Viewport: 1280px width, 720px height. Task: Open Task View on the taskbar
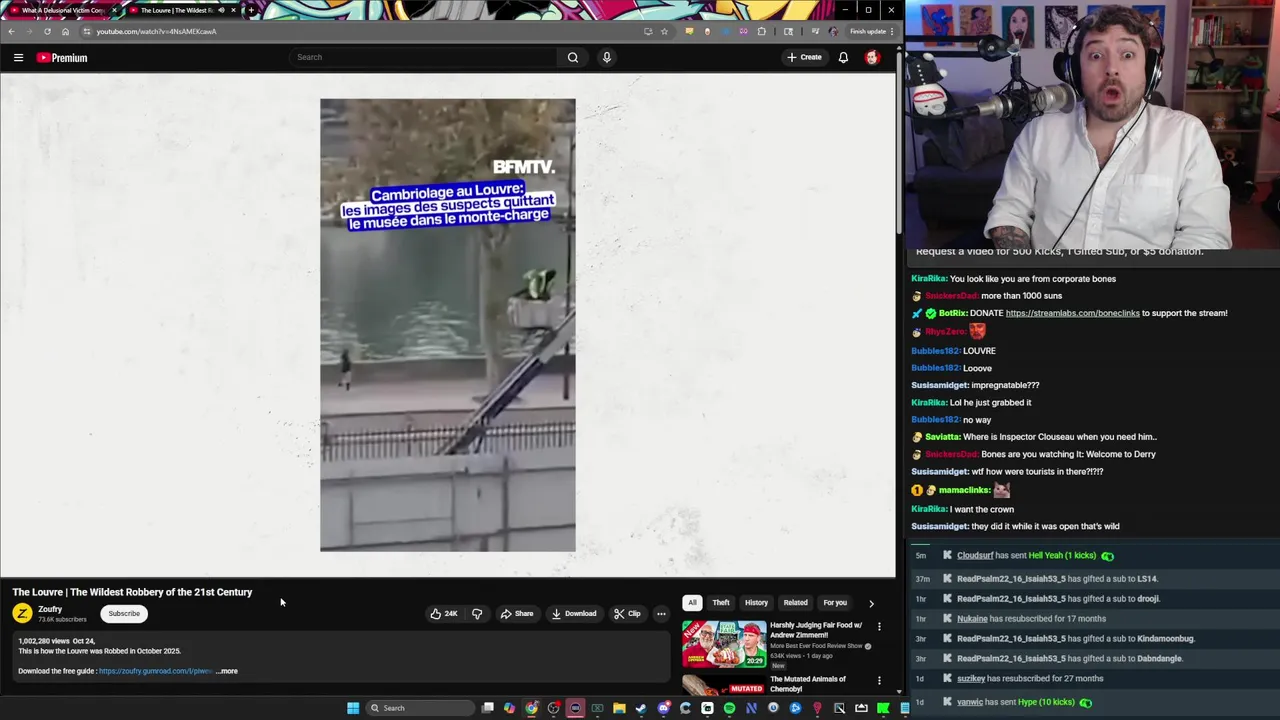(x=487, y=708)
